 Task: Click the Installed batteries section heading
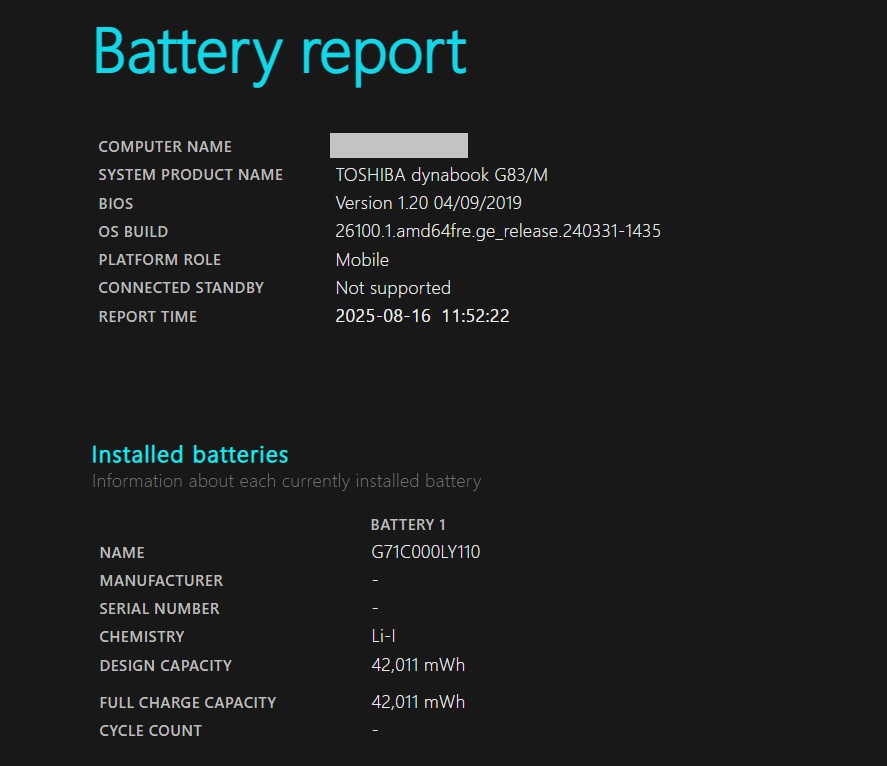pyautogui.click(x=190, y=455)
